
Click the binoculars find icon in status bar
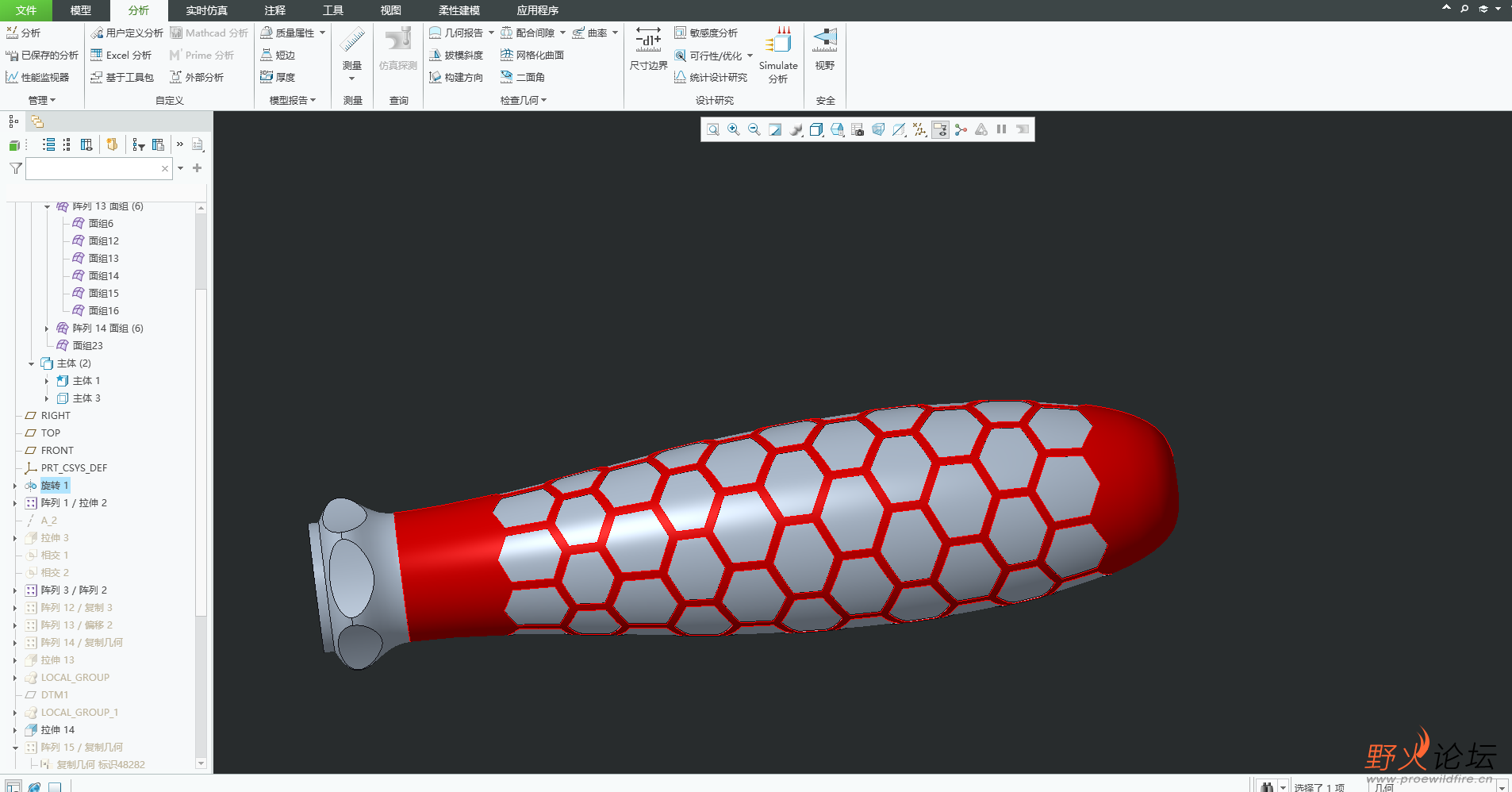1267,786
